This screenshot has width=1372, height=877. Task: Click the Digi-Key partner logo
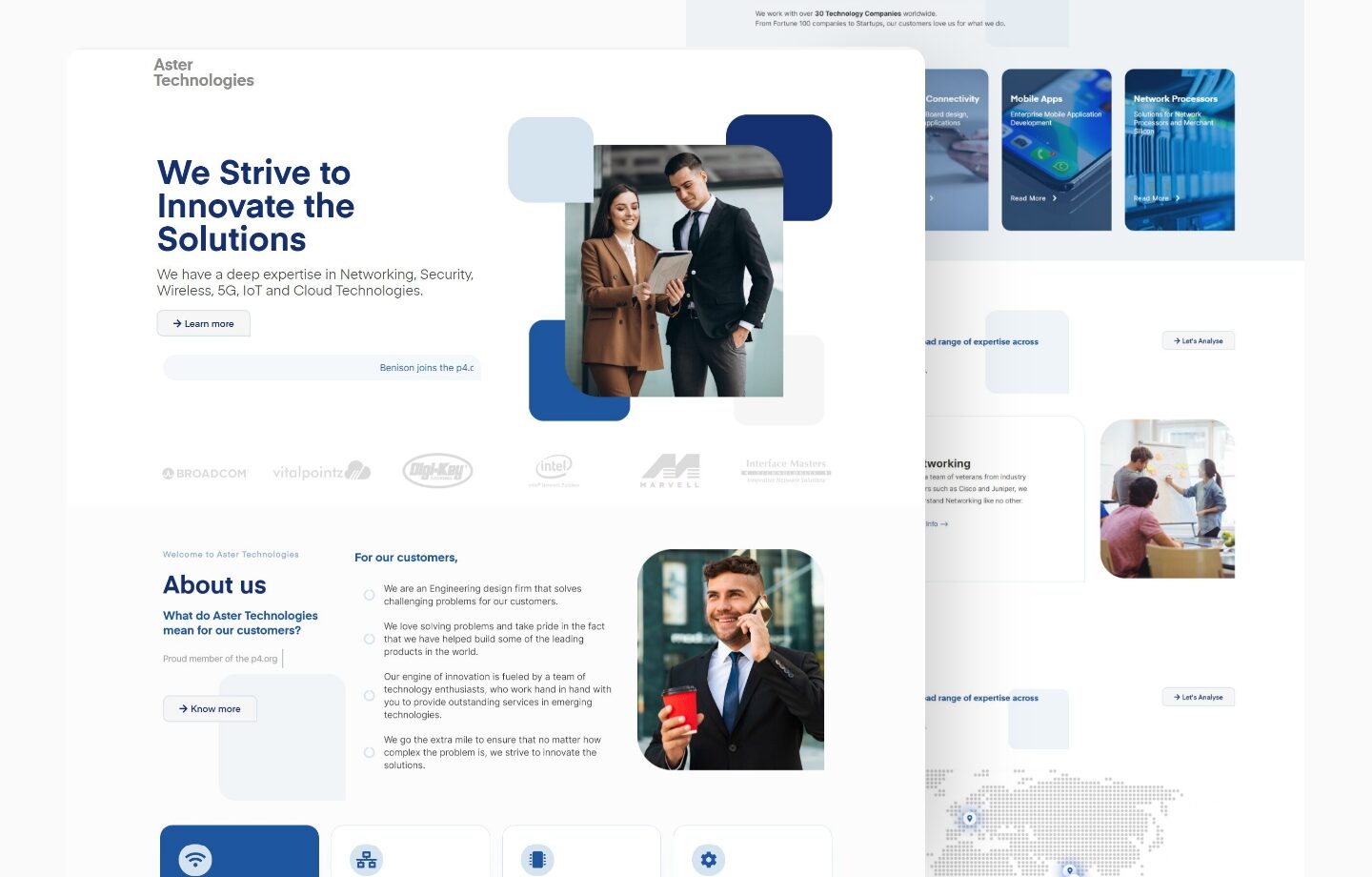(437, 469)
